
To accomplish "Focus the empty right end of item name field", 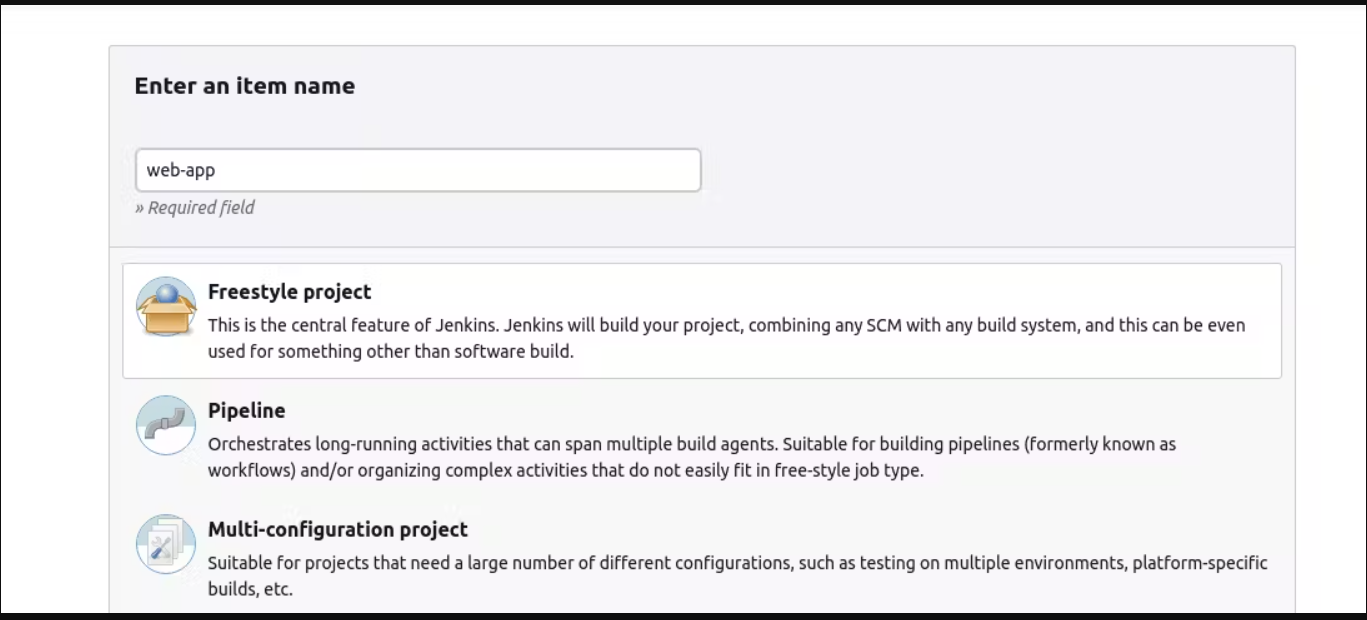I will click(600, 170).
